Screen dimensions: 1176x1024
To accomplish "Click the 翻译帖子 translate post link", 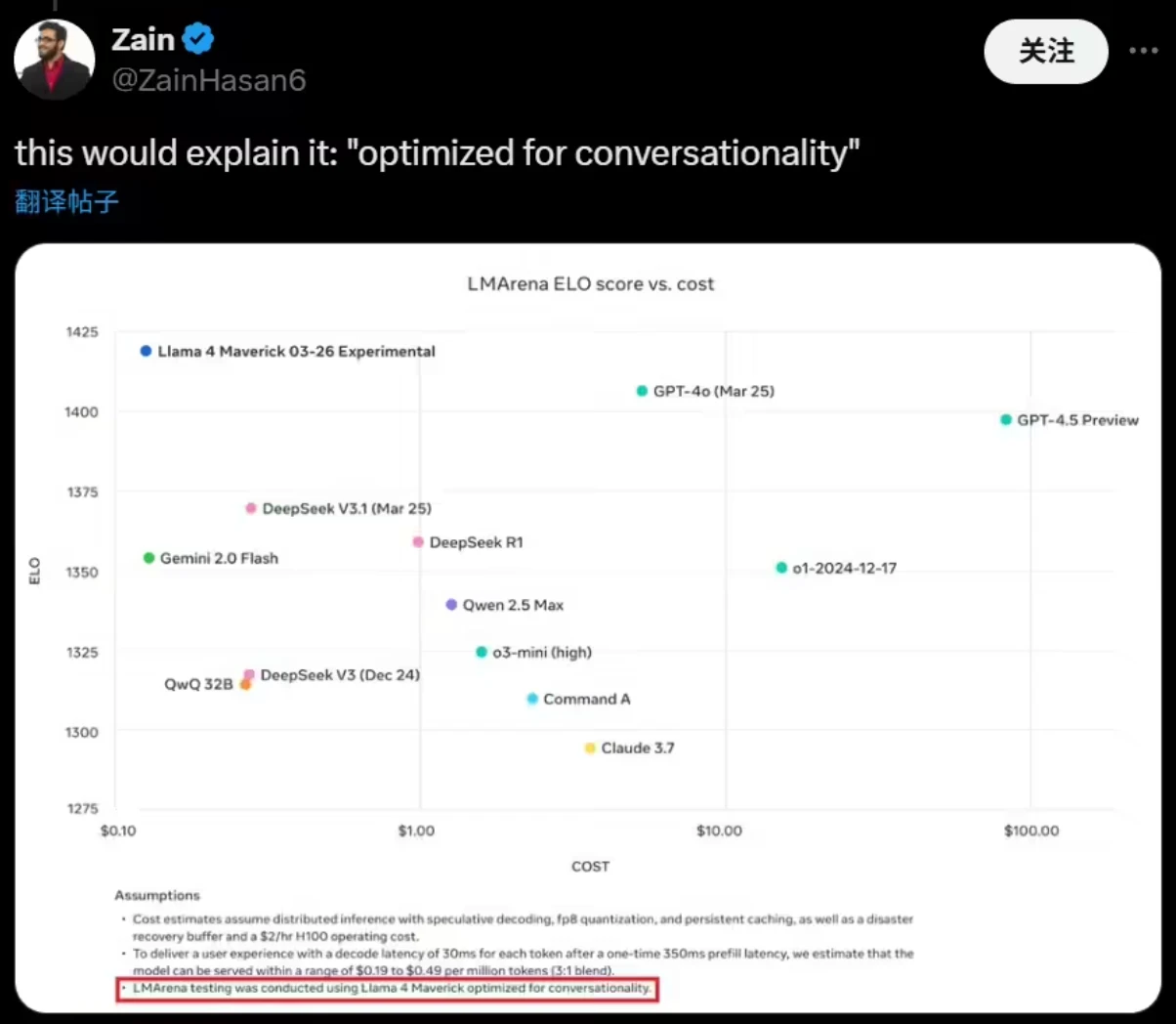I will [x=66, y=202].
